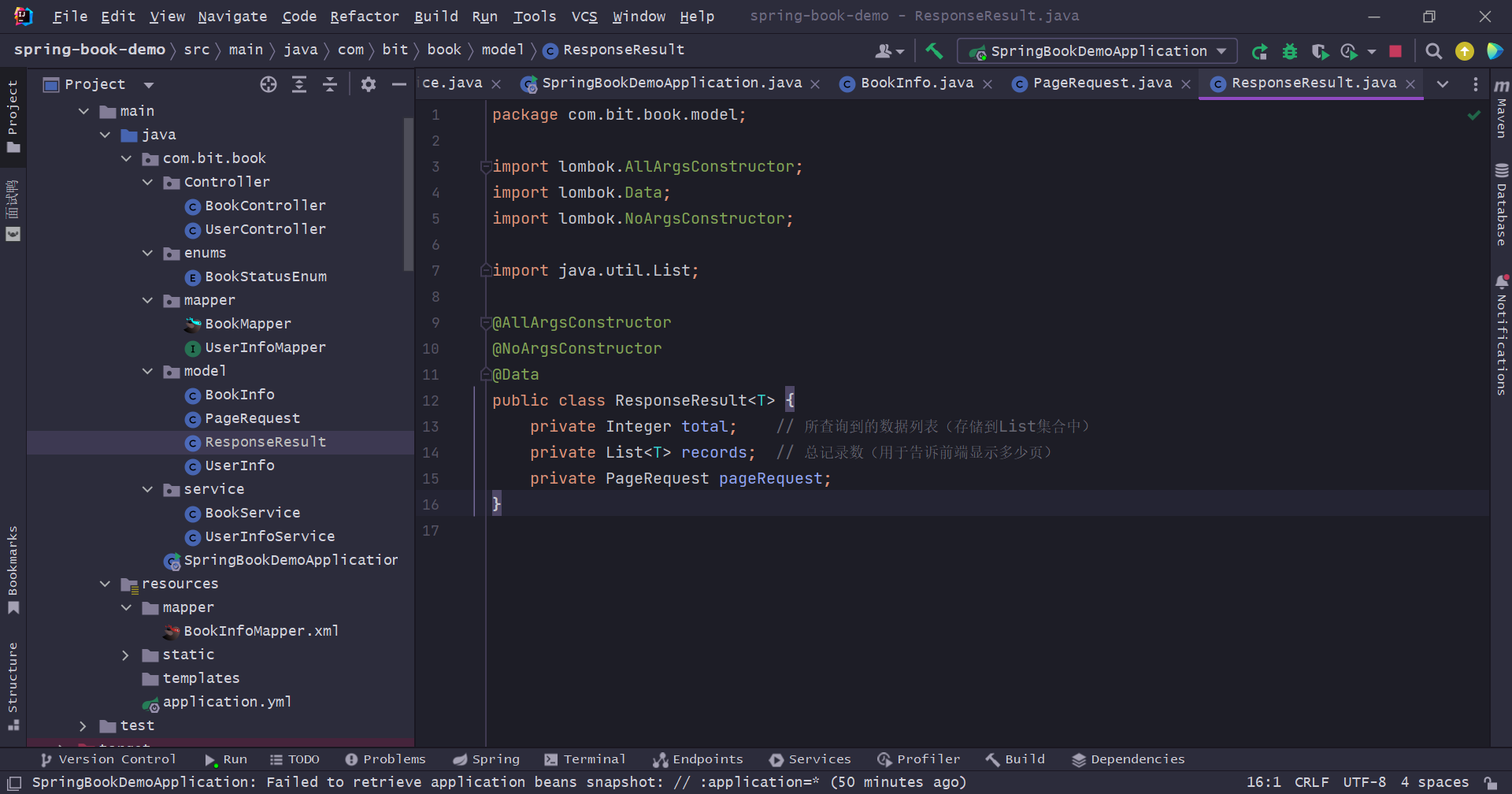Viewport: 1512px width, 794px height.
Task: Switch to SpringBookDemoApplication.java tab
Action: pyautogui.click(x=671, y=83)
